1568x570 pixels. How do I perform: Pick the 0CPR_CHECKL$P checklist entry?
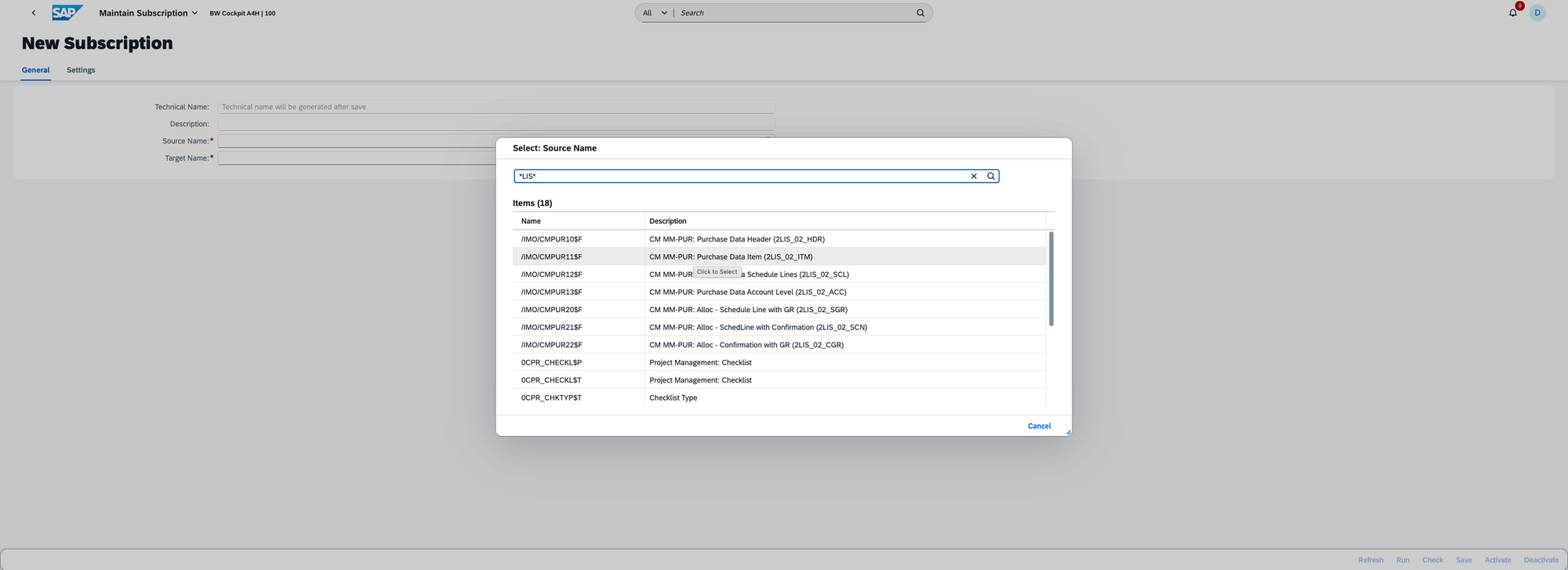[x=552, y=362]
